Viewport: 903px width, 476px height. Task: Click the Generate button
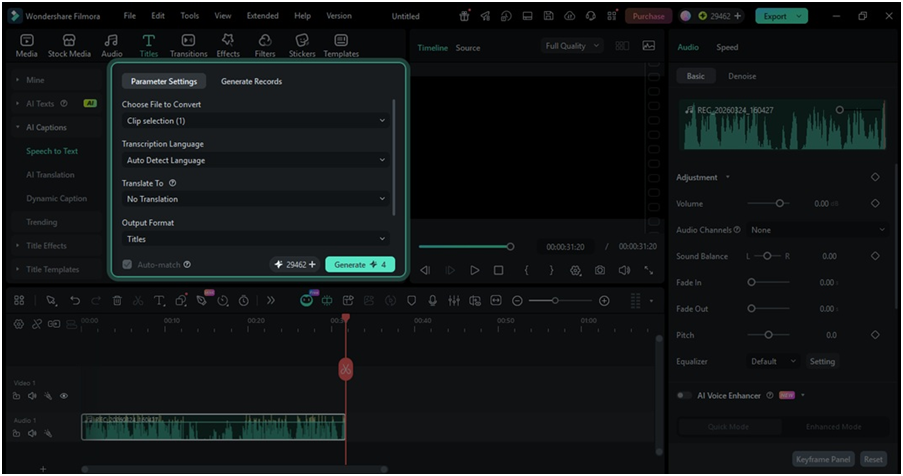[x=360, y=264]
